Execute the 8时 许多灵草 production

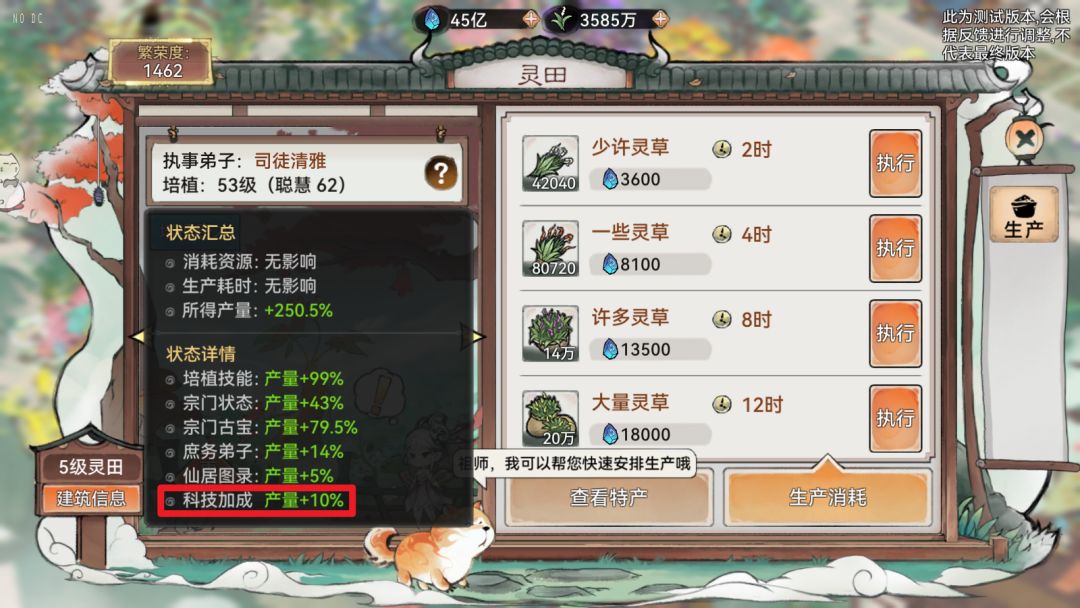pos(895,333)
